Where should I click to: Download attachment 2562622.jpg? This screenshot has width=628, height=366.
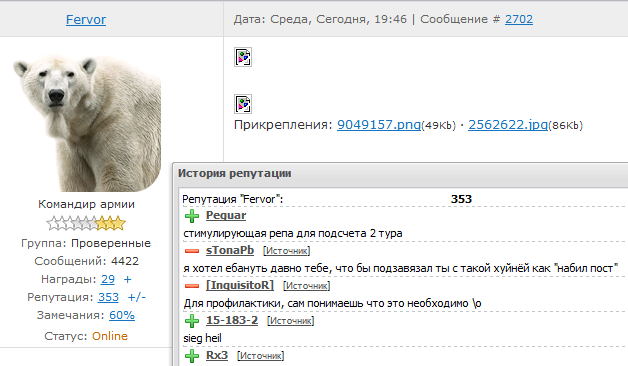[x=508, y=125]
